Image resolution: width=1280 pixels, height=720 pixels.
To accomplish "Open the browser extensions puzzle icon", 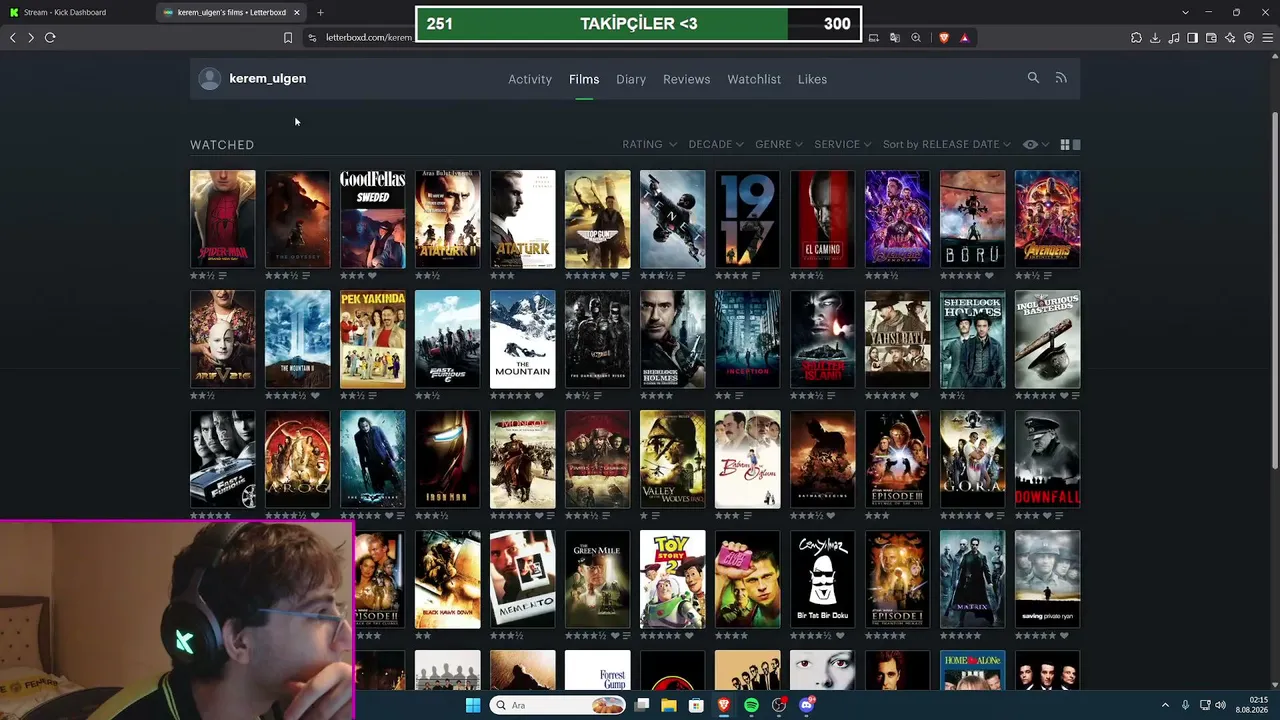I will (x=1136, y=38).
